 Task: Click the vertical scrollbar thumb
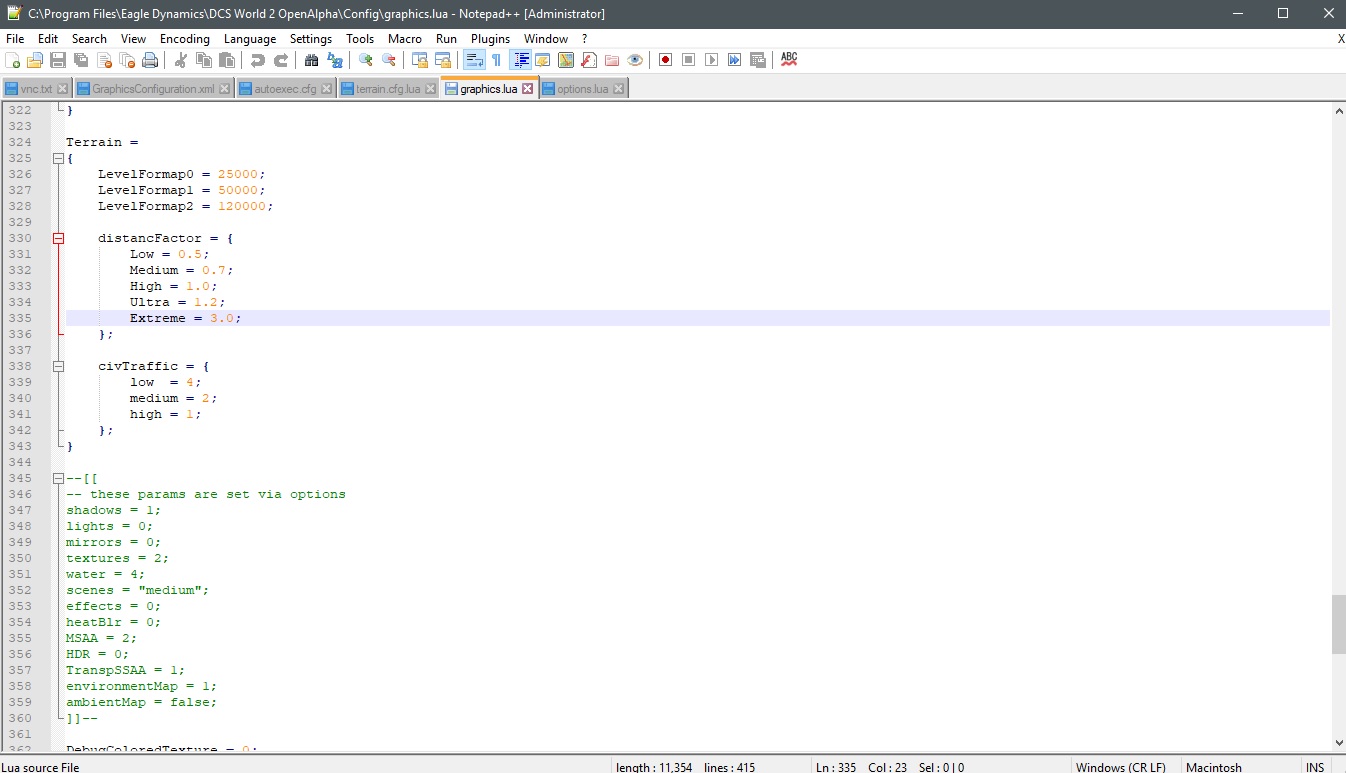tap(1338, 624)
